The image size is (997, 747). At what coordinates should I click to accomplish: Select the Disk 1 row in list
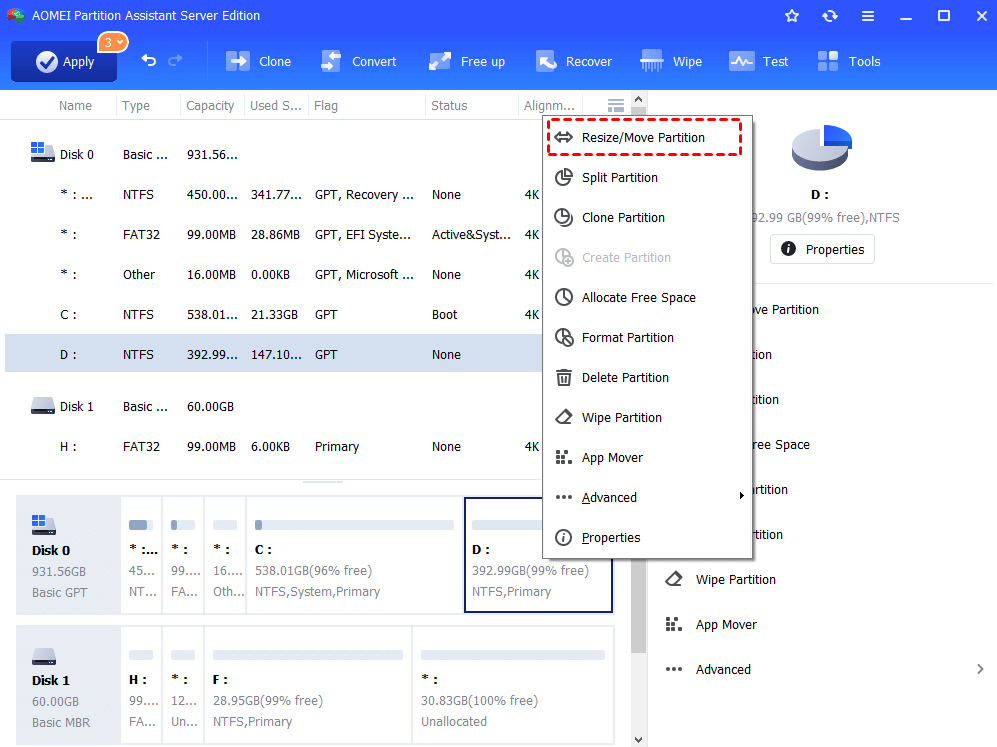point(273,406)
